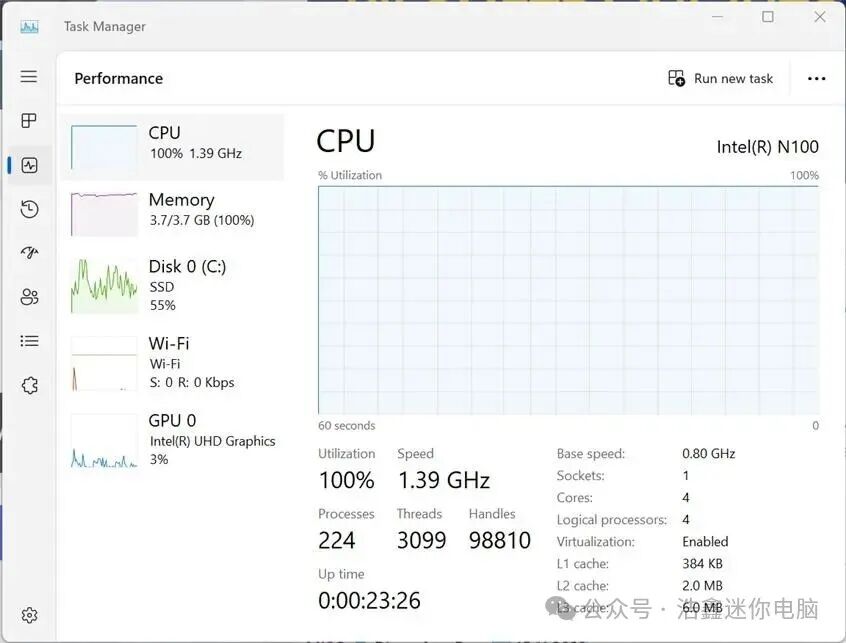
Task: Select the CPU performance item
Action: tap(173, 147)
